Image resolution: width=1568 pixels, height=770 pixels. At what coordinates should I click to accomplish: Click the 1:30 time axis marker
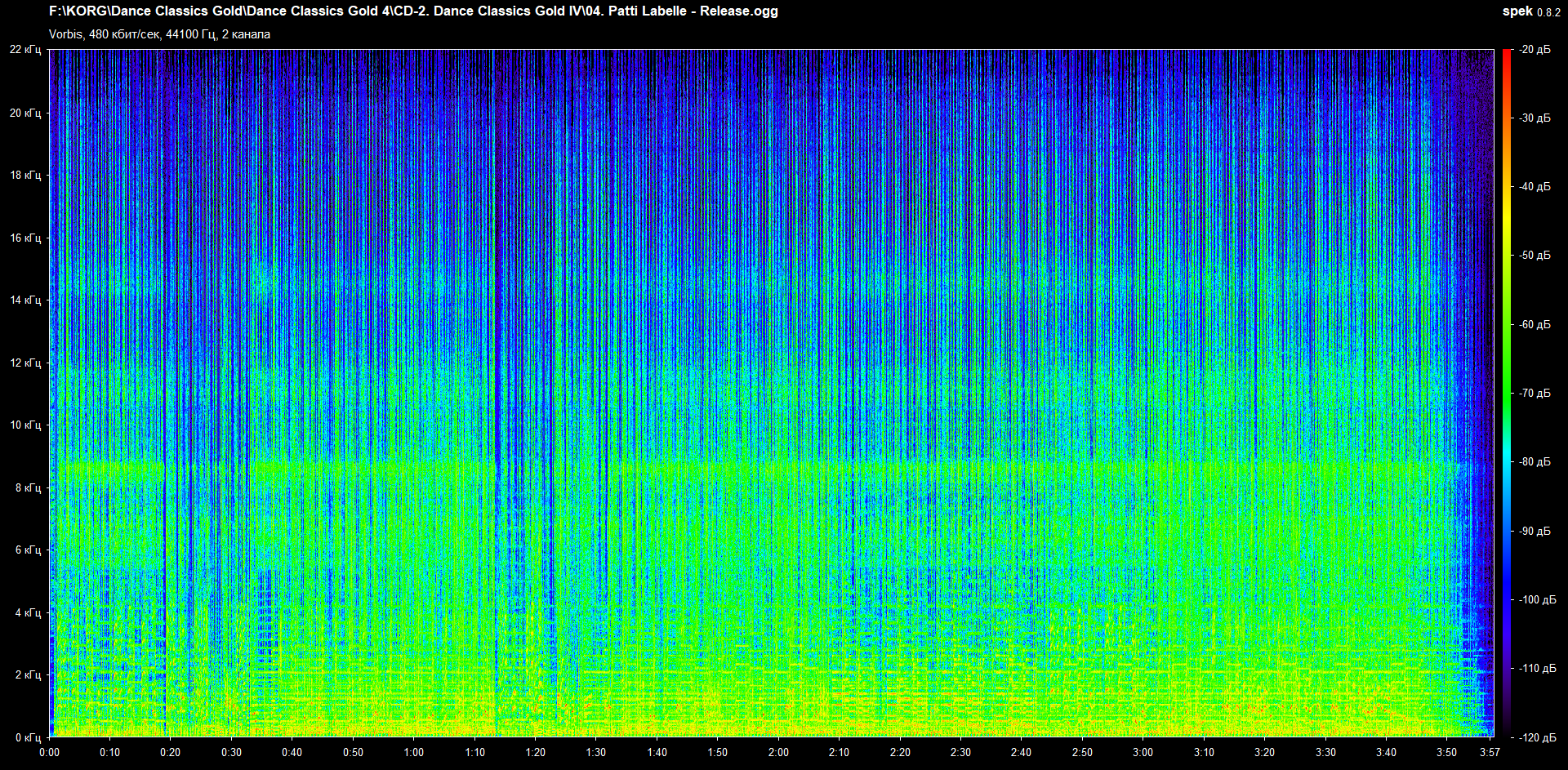596,752
